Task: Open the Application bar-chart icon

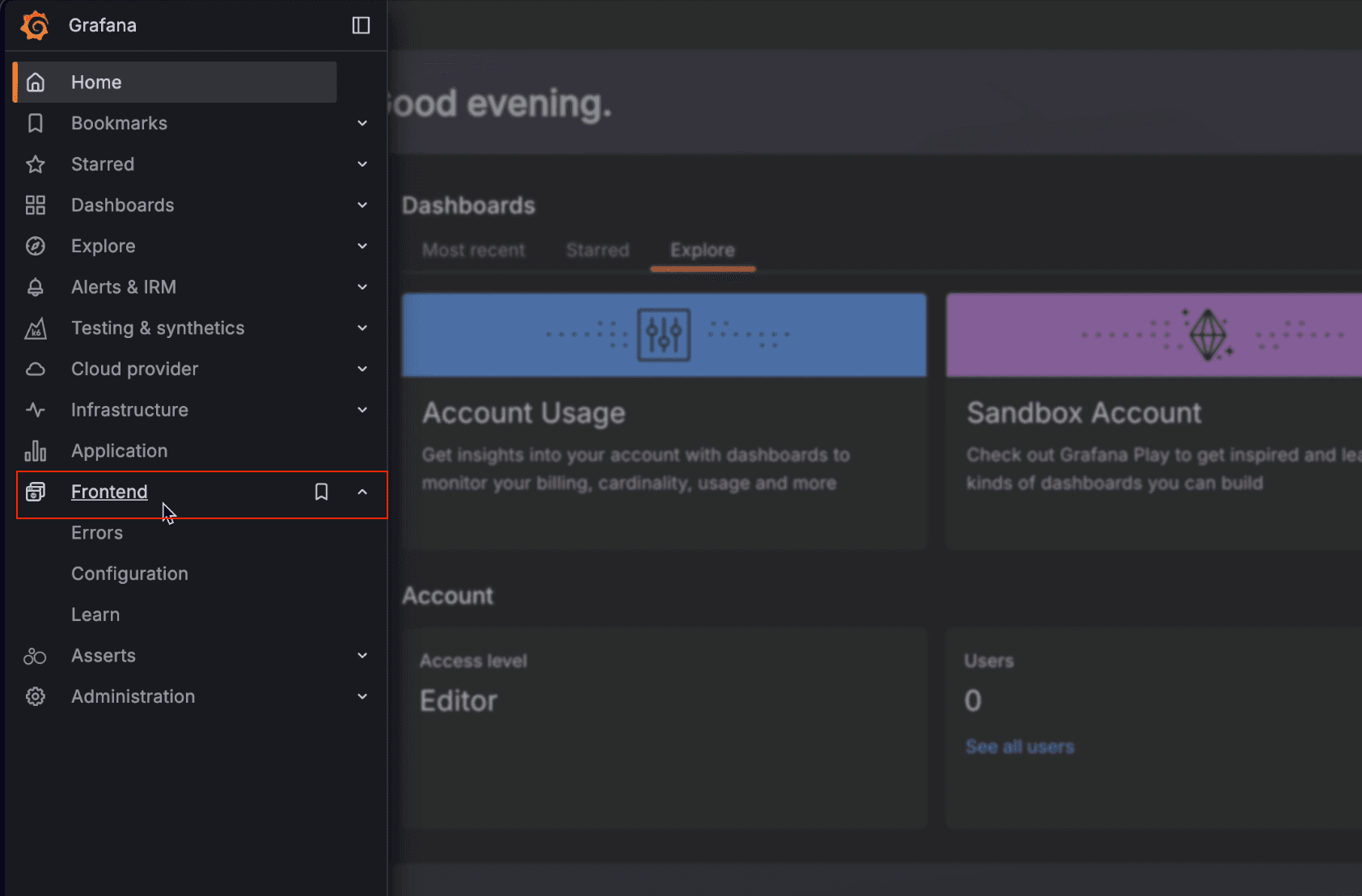Action: 36,450
